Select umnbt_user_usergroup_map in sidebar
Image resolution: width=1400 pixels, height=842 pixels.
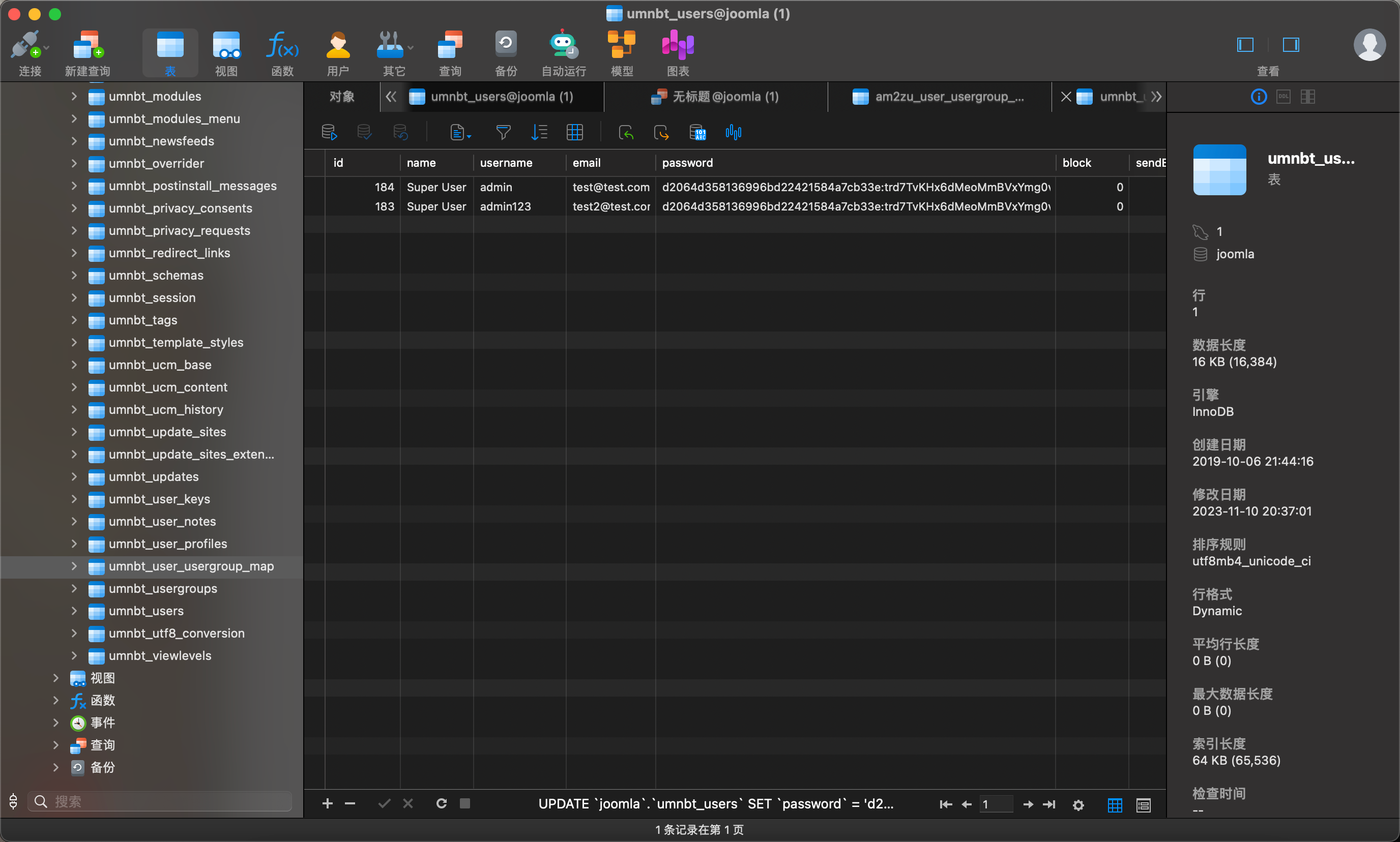[x=151, y=566]
